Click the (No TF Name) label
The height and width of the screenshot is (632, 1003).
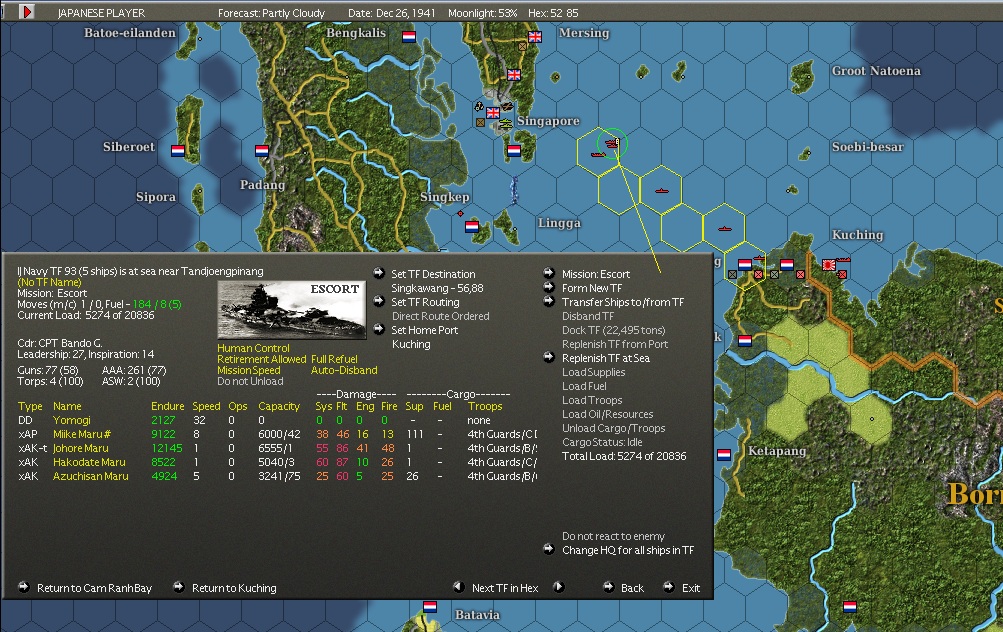tap(49, 282)
